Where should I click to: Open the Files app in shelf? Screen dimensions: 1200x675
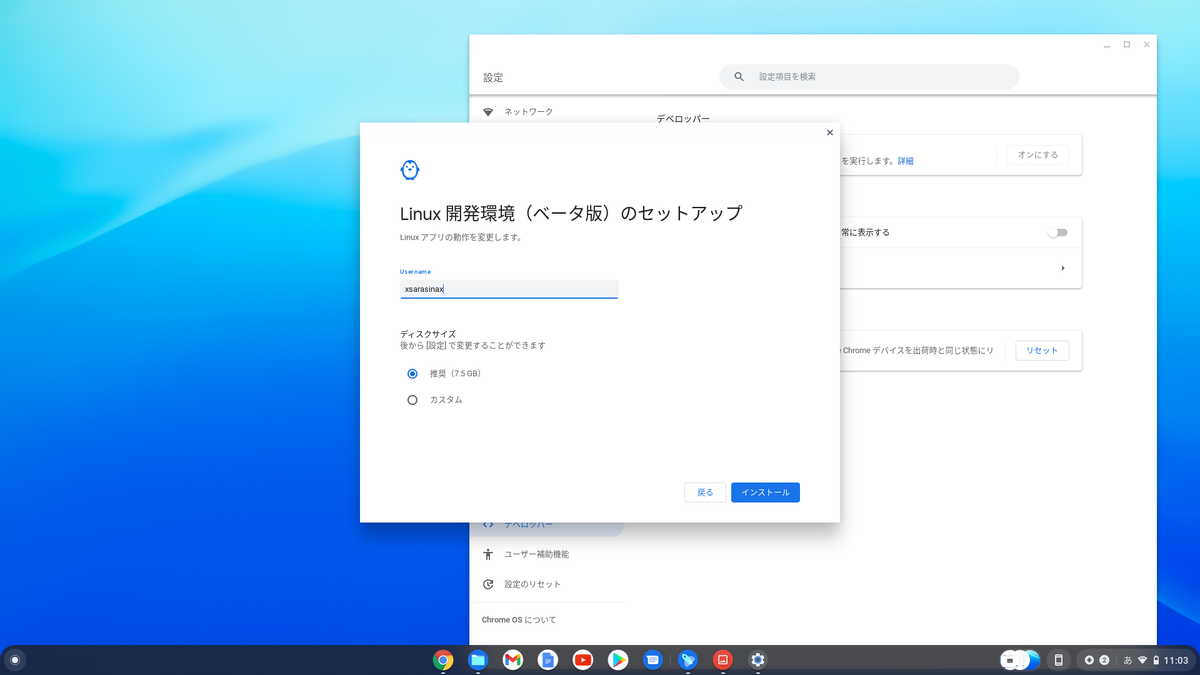(x=478, y=660)
